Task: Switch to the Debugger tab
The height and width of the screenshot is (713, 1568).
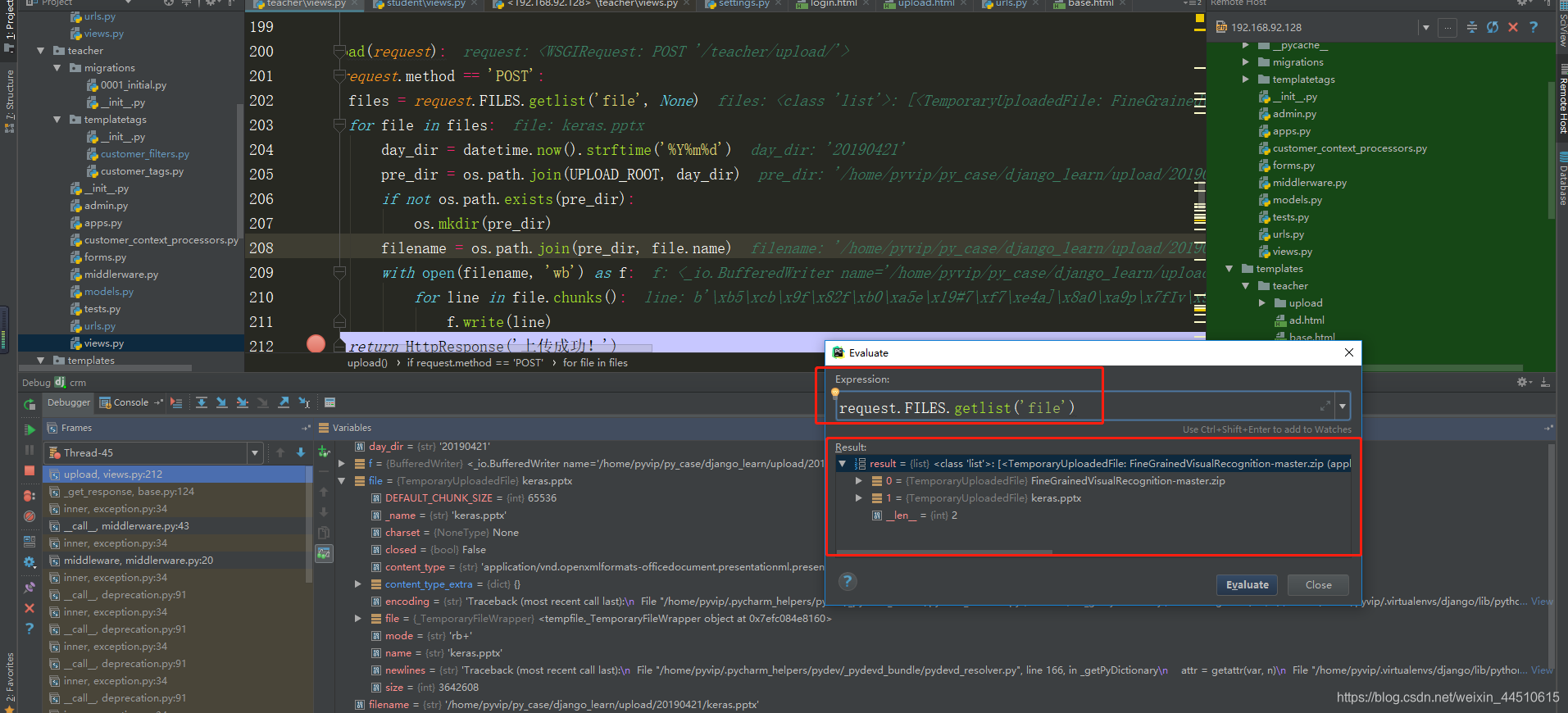Action: coord(68,402)
